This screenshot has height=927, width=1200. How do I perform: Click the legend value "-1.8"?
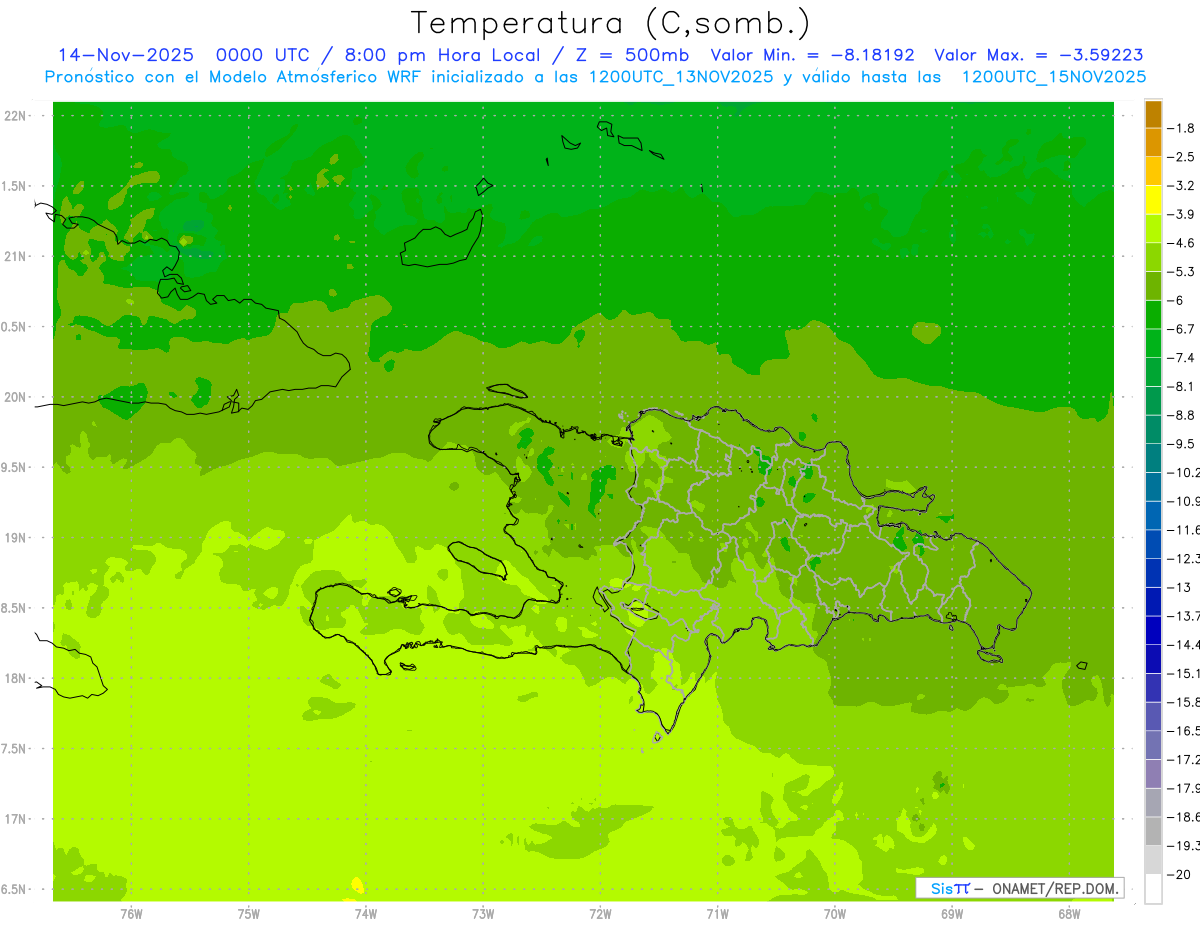point(1181,128)
